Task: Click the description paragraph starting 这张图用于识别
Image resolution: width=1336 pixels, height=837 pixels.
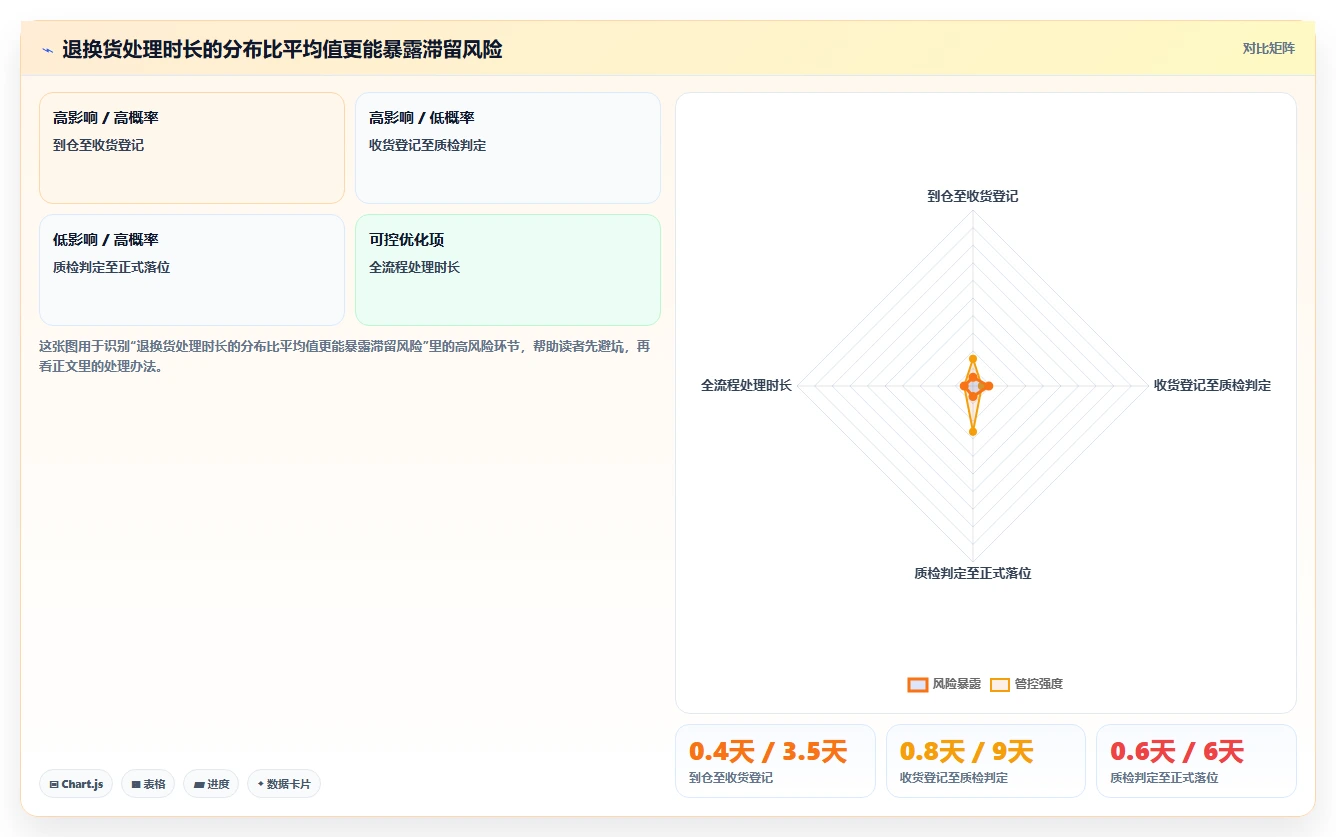Action: point(344,356)
